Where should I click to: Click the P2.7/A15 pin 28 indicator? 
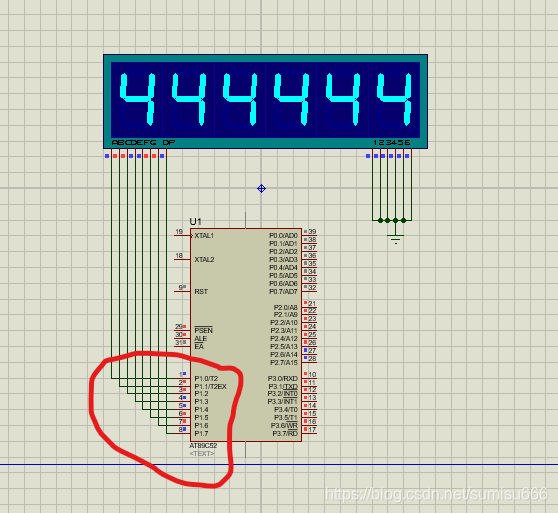(x=305, y=358)
